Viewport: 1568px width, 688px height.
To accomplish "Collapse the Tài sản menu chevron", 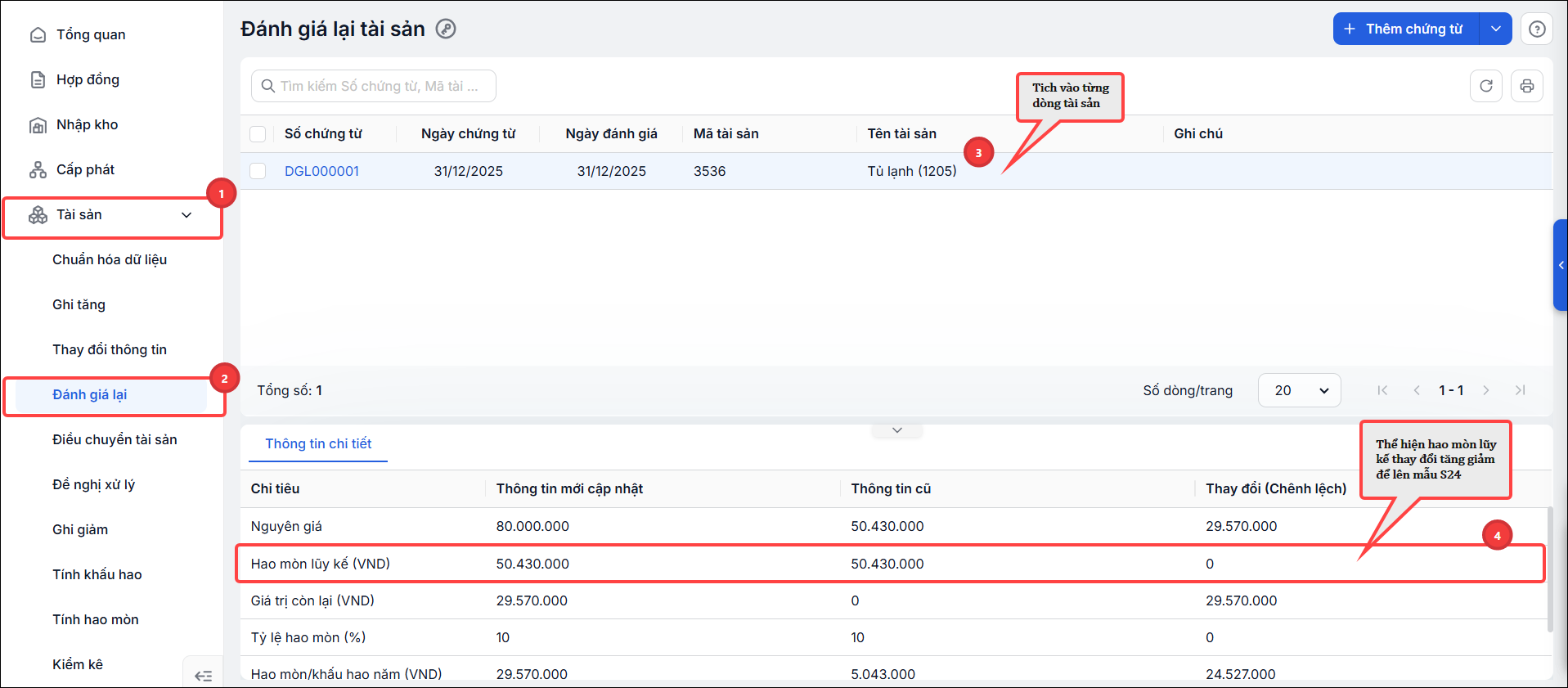I will point(186,215).
